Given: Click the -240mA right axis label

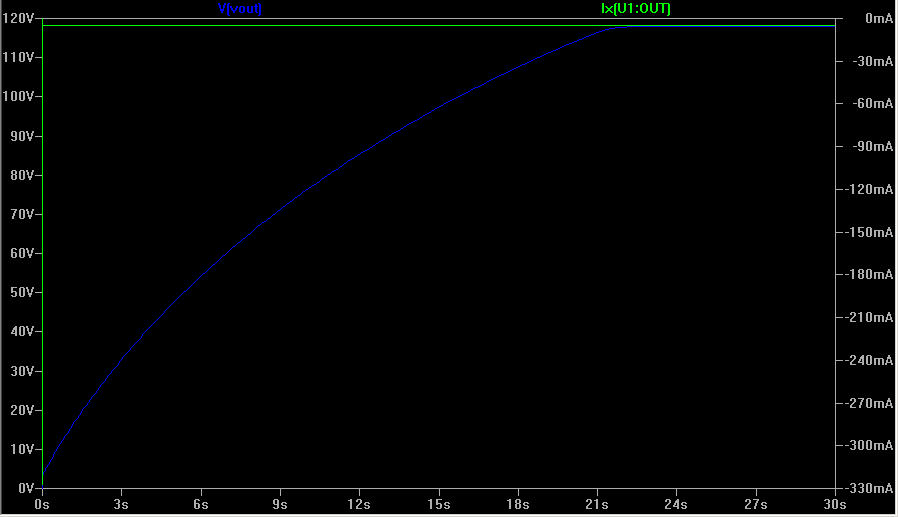Looking at the screenshot, I should click(x=869, y=360).
